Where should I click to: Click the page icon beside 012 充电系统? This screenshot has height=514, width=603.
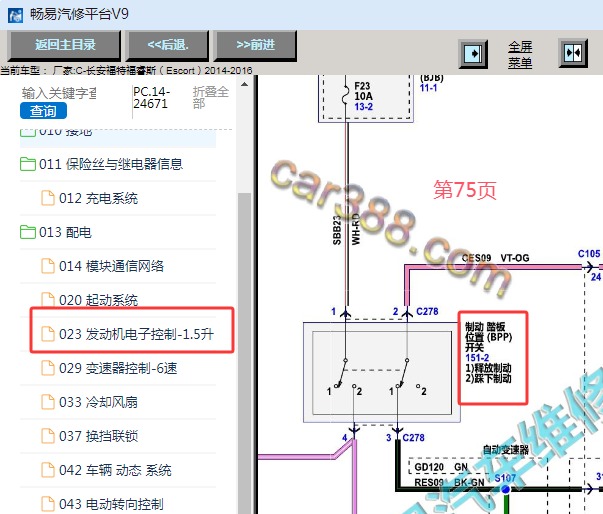tap(48, 198)
